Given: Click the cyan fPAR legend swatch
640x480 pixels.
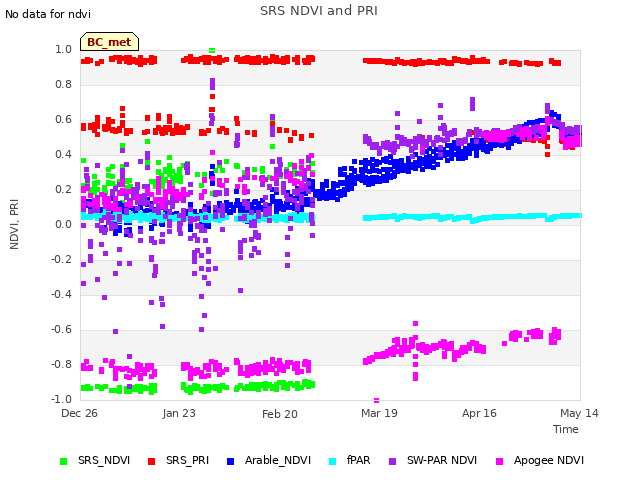Looking at the screenshot, I should [x=333, y=461].
